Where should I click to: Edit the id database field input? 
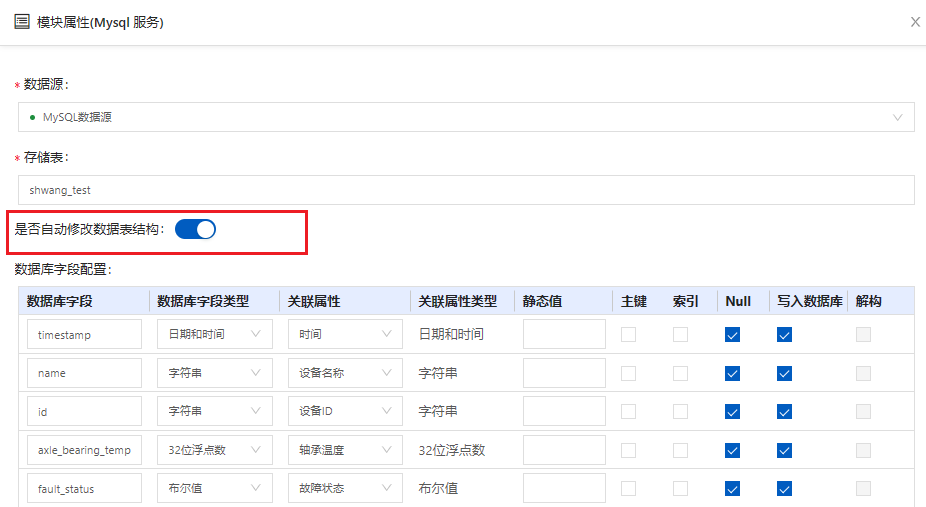click(x=84, y=411)
